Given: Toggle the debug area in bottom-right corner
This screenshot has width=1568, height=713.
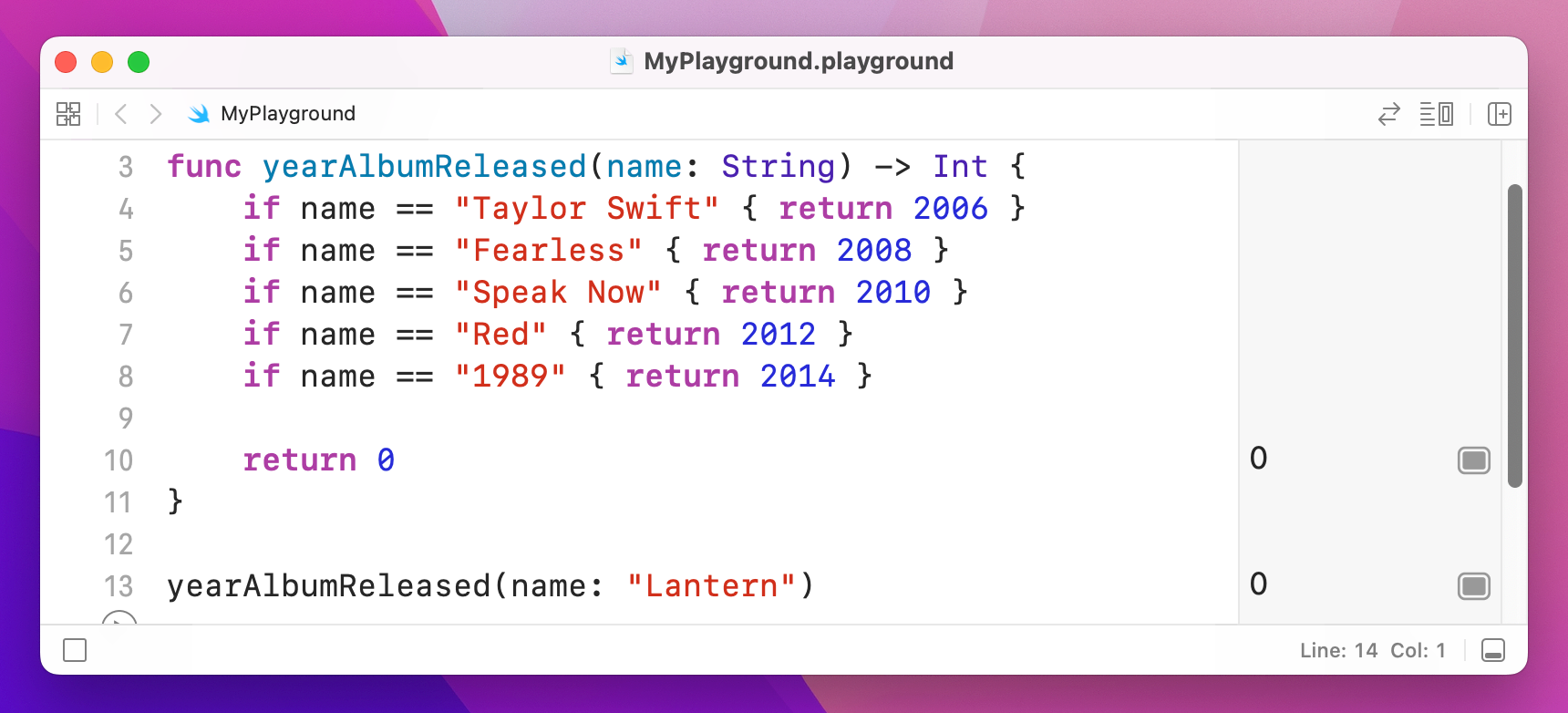Looking at the screenshot, I should coord(1493,650).
